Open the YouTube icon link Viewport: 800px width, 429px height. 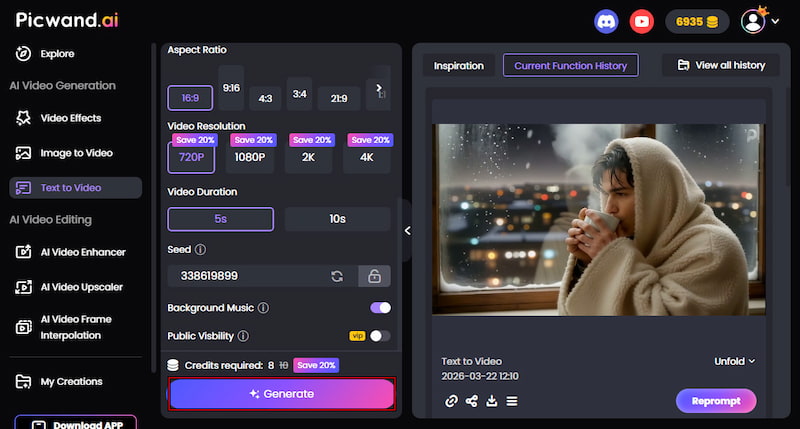point(641,22)
